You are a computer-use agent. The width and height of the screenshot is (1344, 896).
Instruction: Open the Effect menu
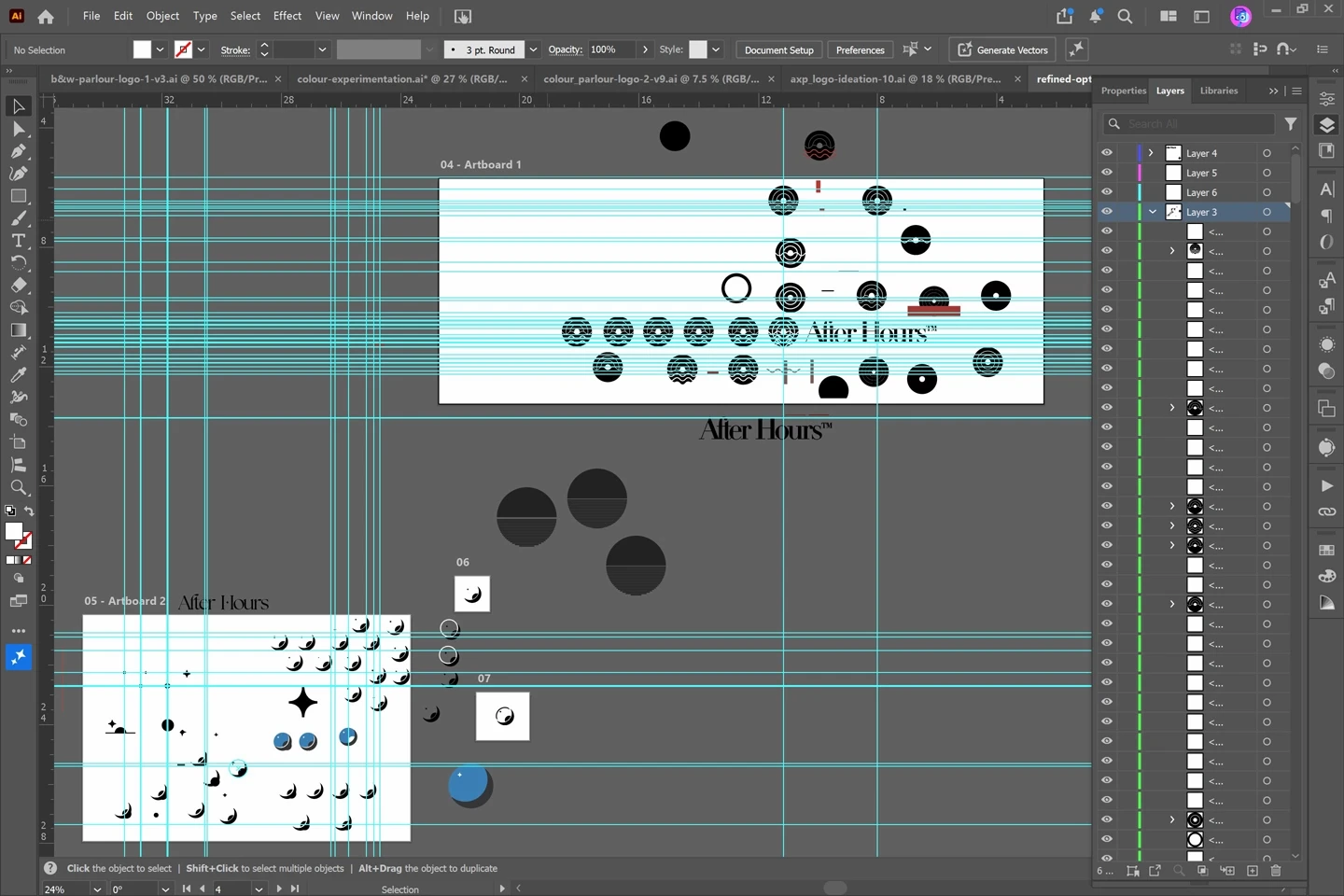click(287, 16)
